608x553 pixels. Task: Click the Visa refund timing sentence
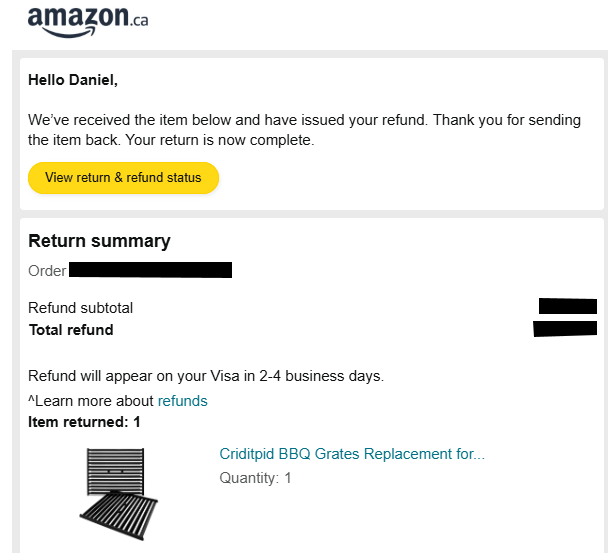point(205,377)
